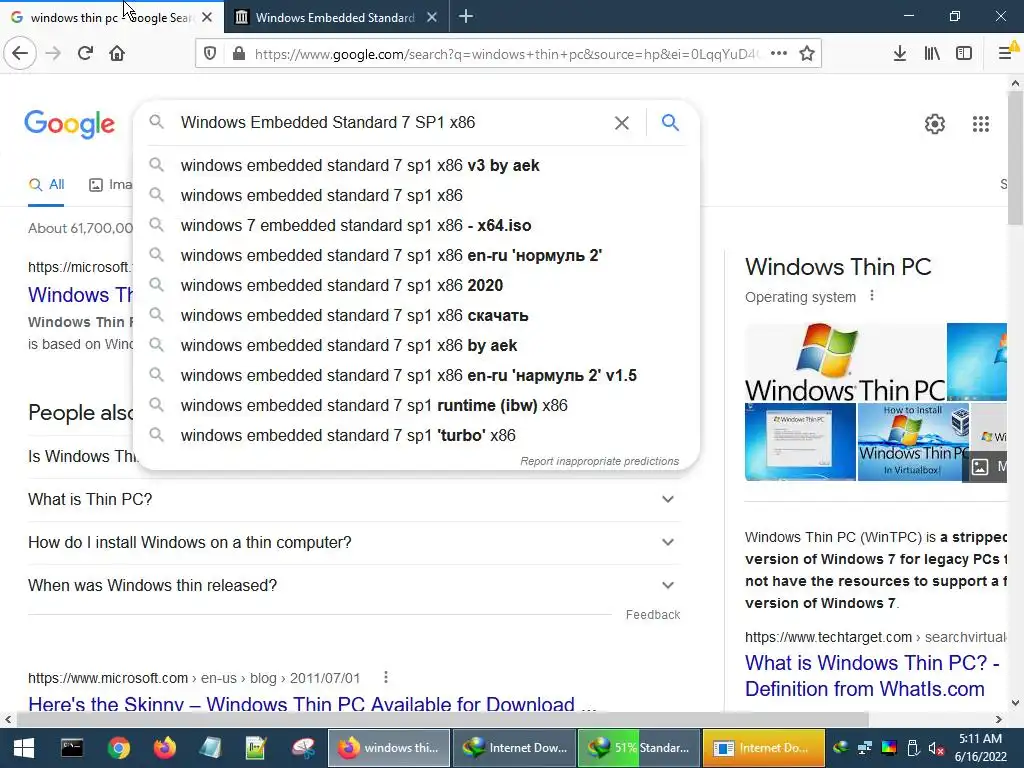The width and height of the screenshot is (1024, 768).
Task: Clear the Google search box text
Action: click(622, 123)
